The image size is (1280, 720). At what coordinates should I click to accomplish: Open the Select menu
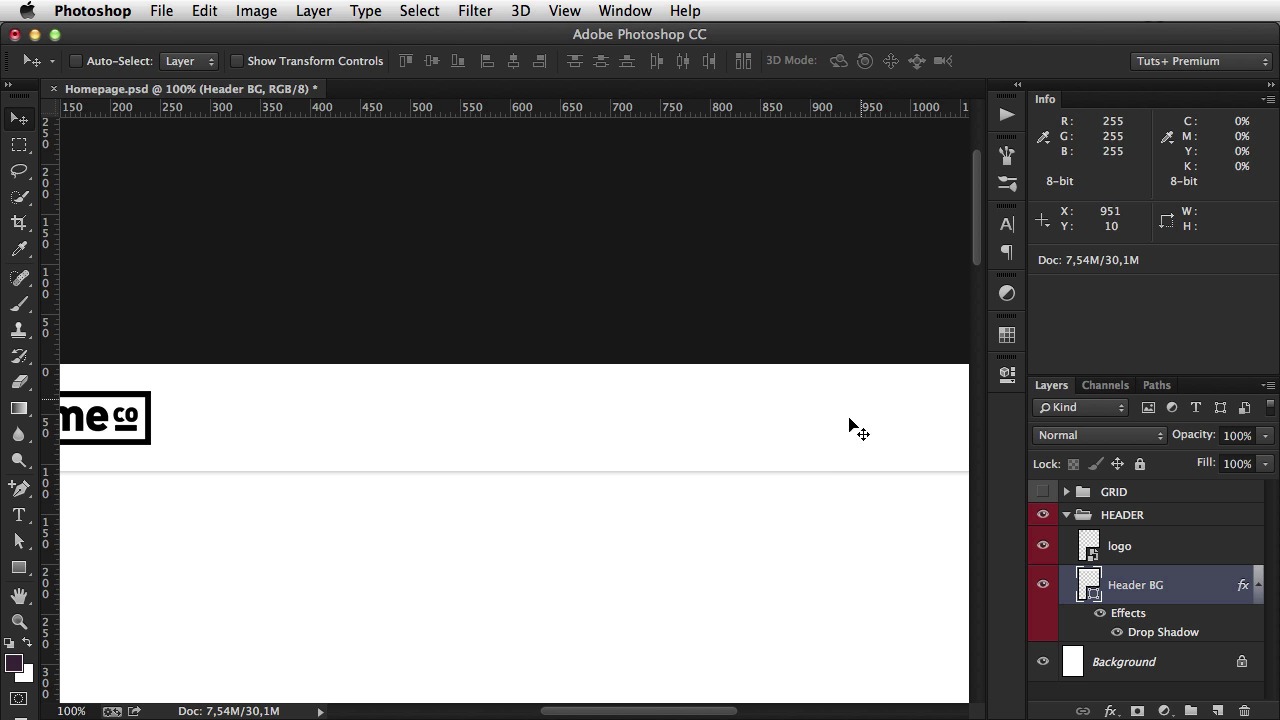click(x=419, y=11)
